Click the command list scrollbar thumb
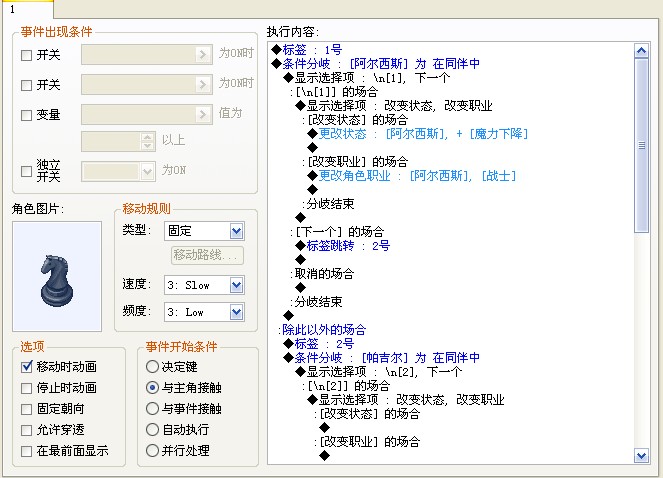Screen dimensions: 663x478 pos(641,146)
